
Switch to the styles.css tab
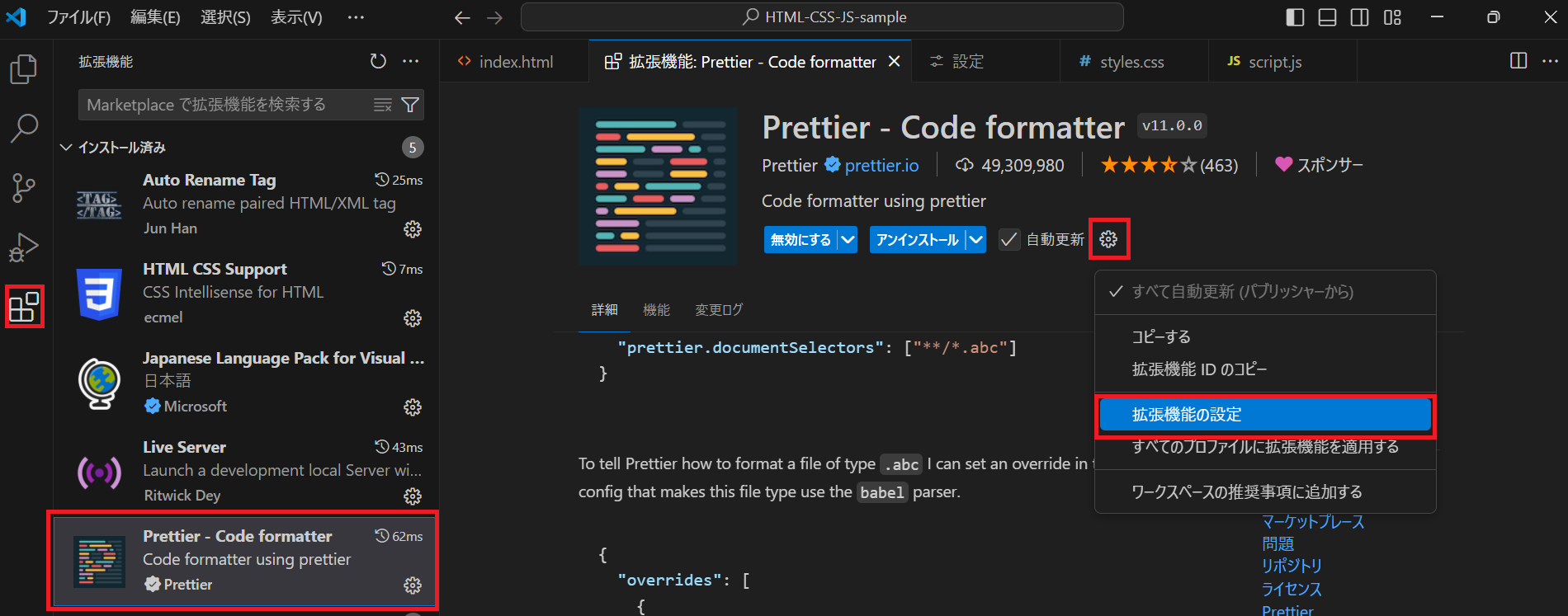pyautogui.click(x=1134, y=62)
